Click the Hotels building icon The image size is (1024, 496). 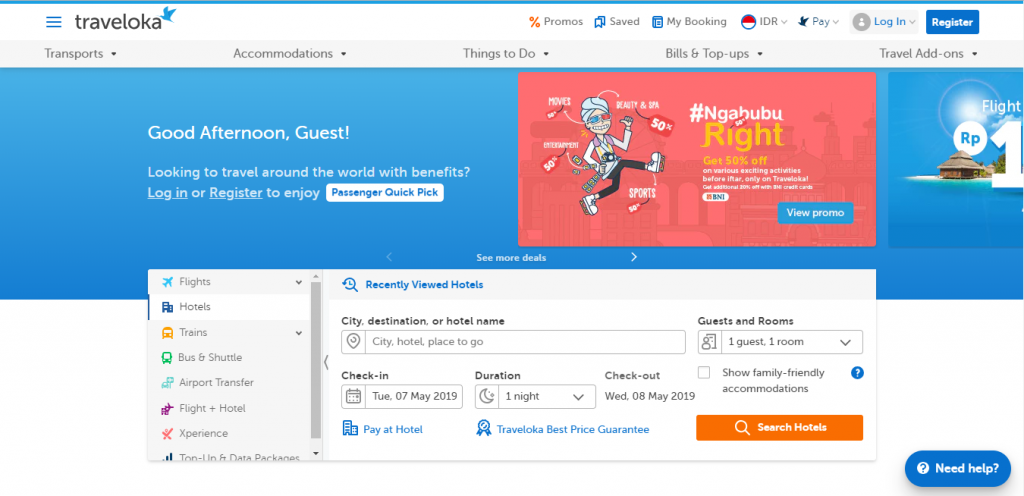pyautogui.click(x=168, y=307)
